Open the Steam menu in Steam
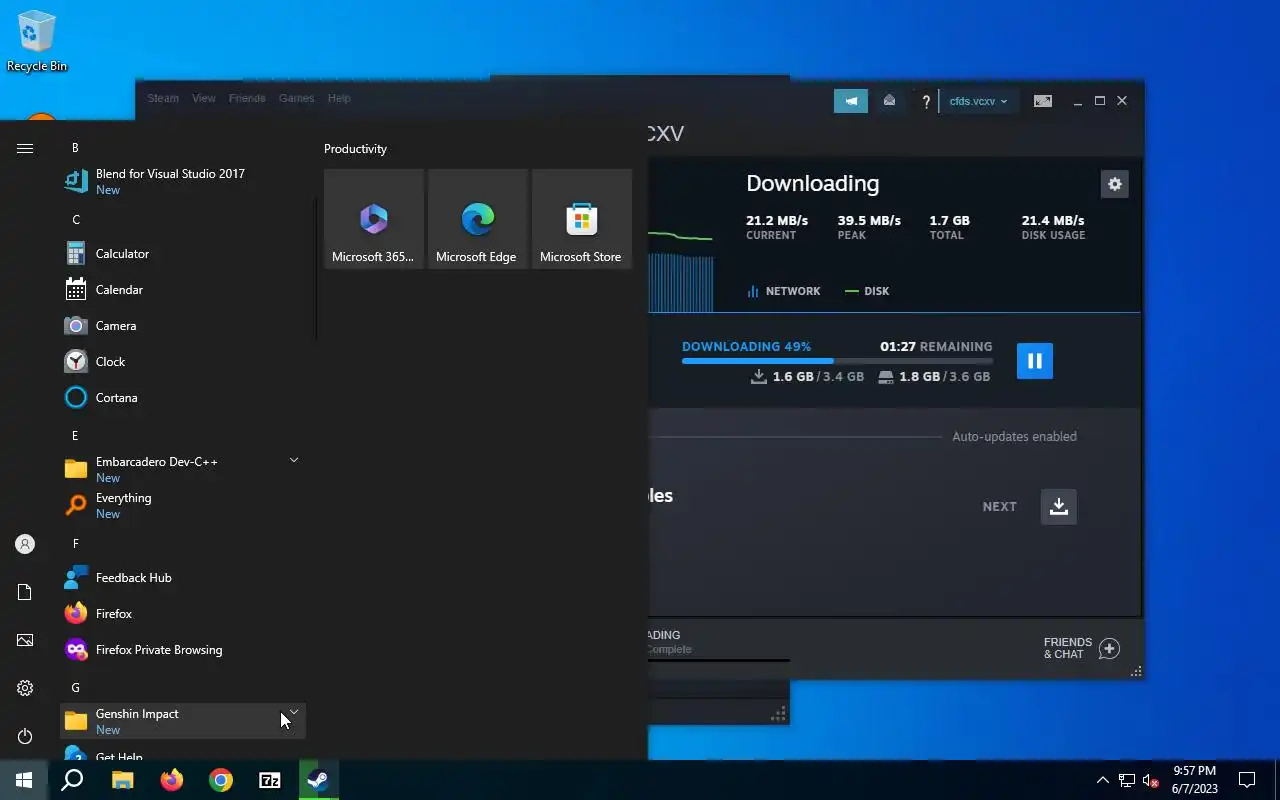Viewport: 1280px width, 800px height. click(x=163, y=98)
